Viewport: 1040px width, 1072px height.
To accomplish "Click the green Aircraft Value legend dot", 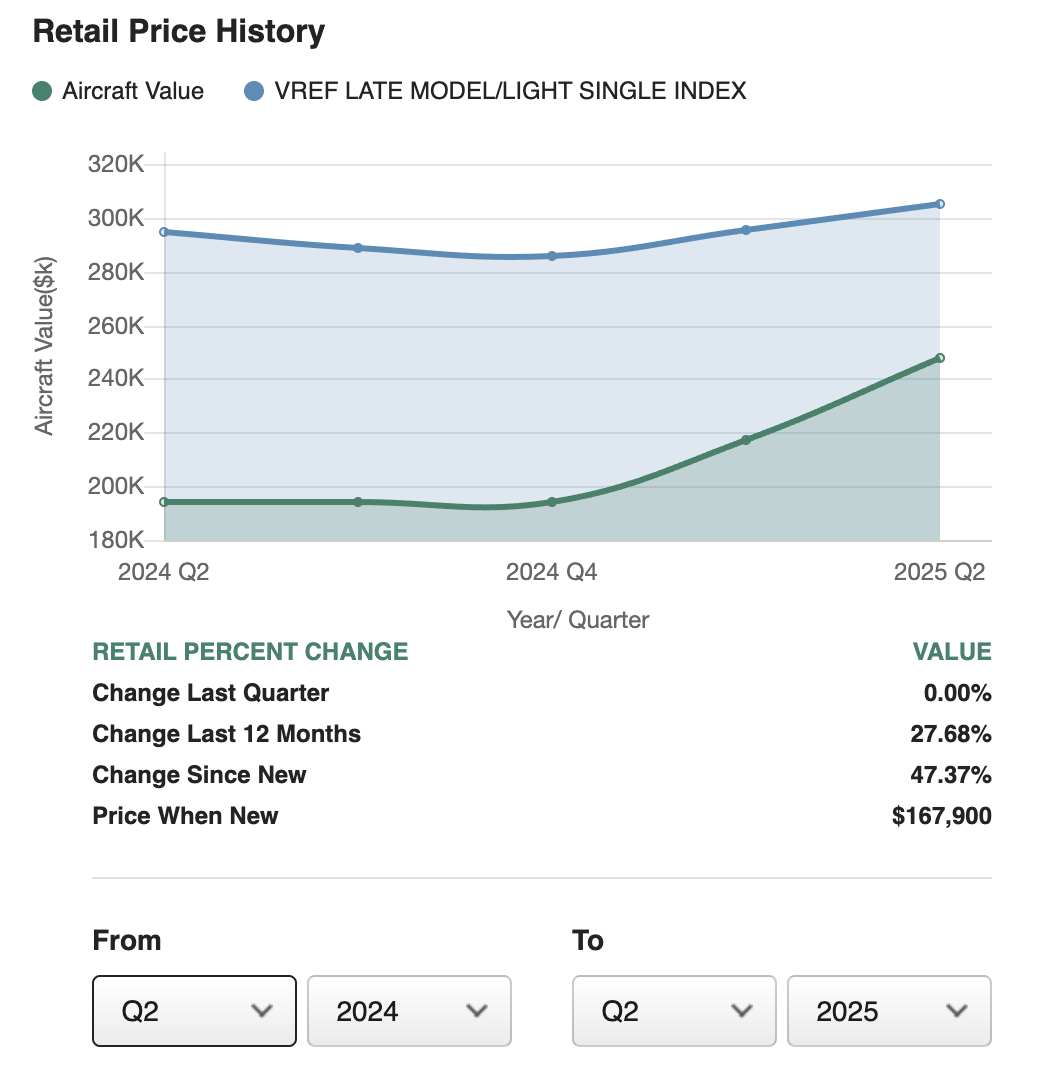I will (42, 91).
